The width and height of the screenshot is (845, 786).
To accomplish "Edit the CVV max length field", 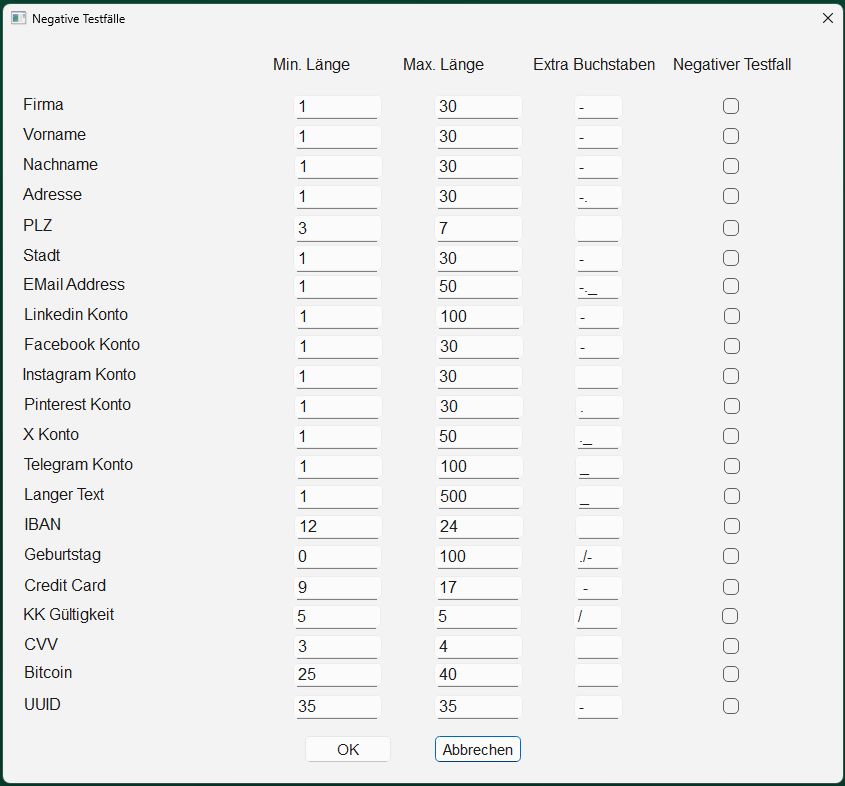I will pyautogui.click(x=478, y=647).
